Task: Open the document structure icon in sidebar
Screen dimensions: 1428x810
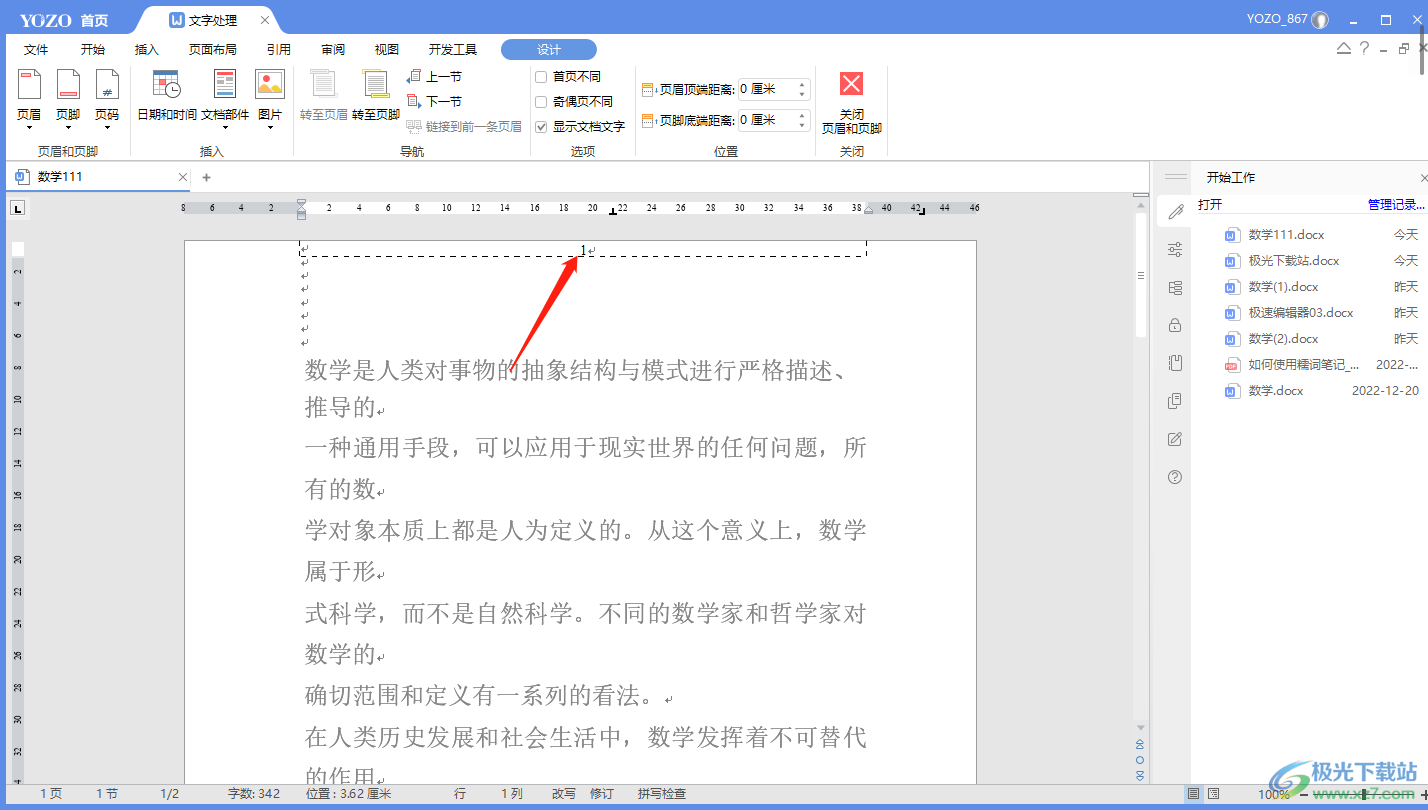Action: coord(1175,287)
